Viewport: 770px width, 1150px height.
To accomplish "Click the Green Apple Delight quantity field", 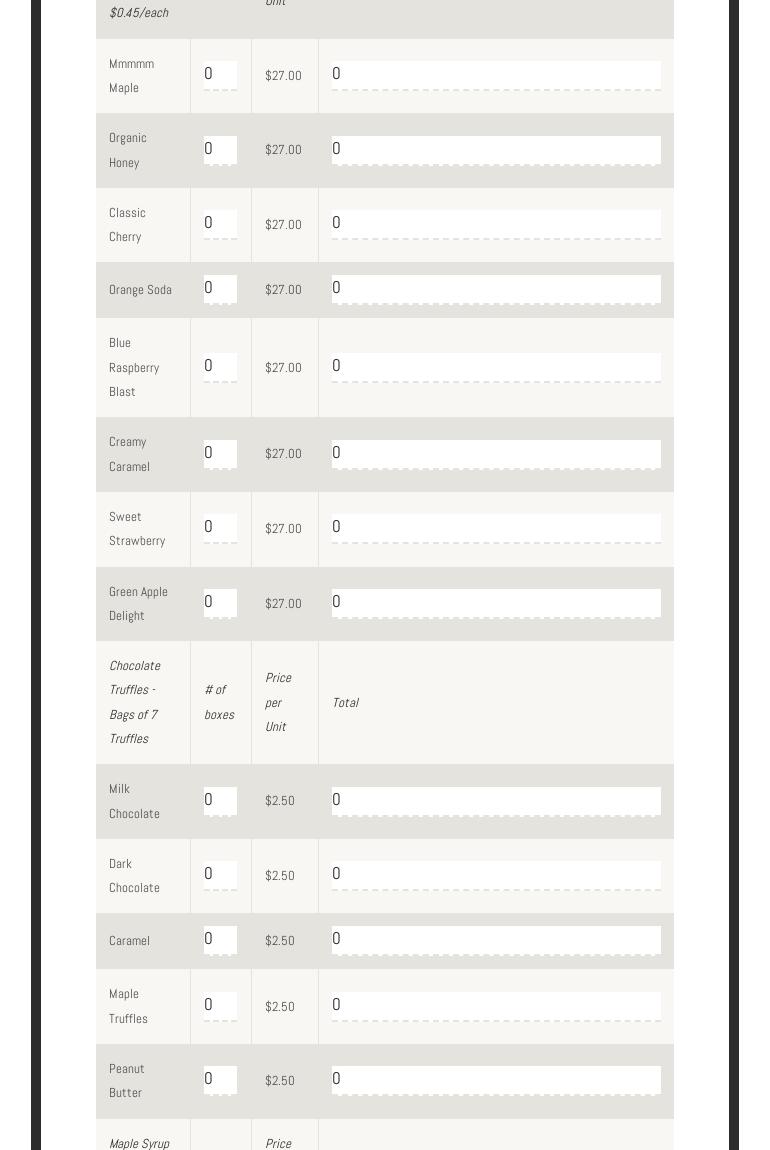I will (220, 603).
